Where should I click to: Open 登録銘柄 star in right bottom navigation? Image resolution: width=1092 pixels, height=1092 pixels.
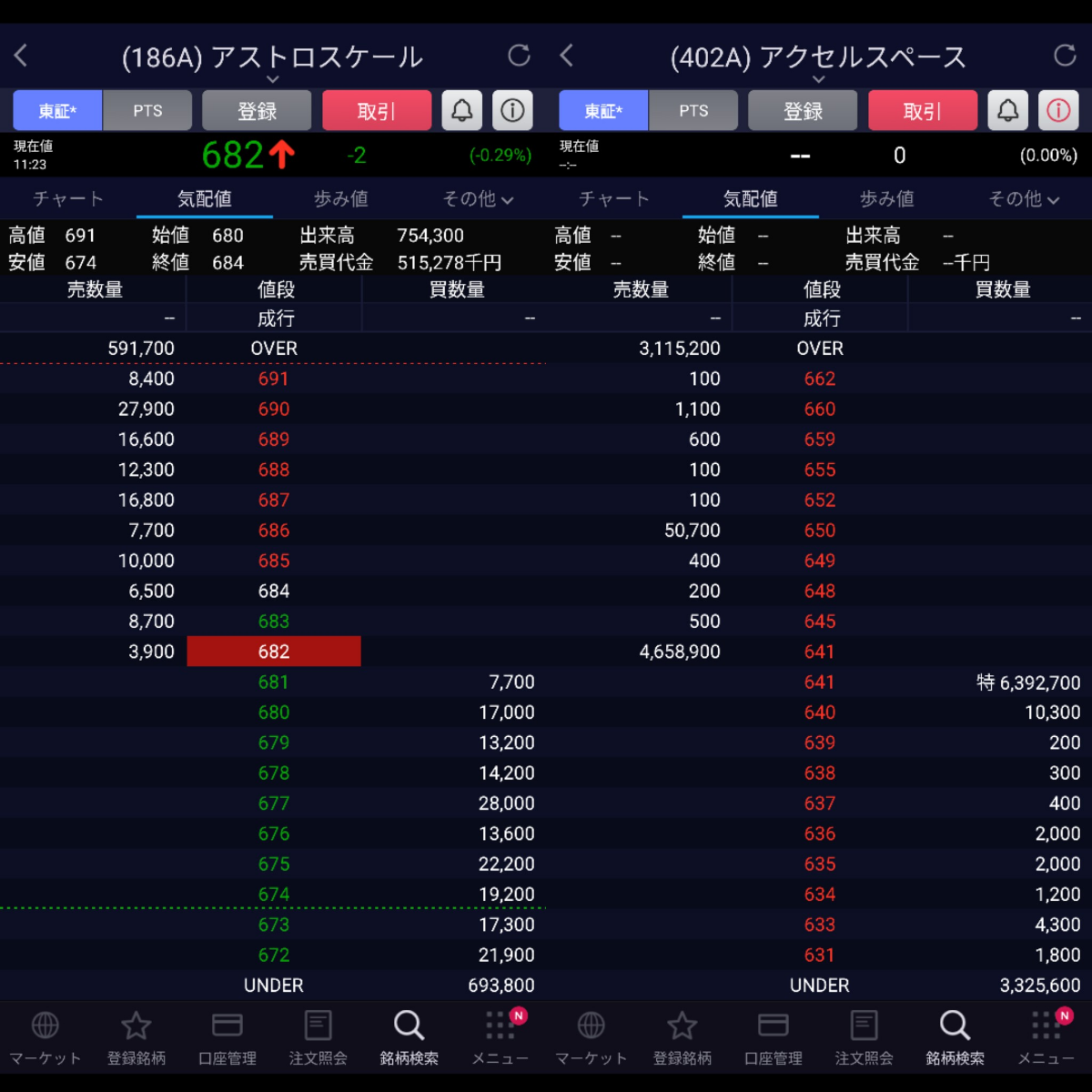point(682,1037)
